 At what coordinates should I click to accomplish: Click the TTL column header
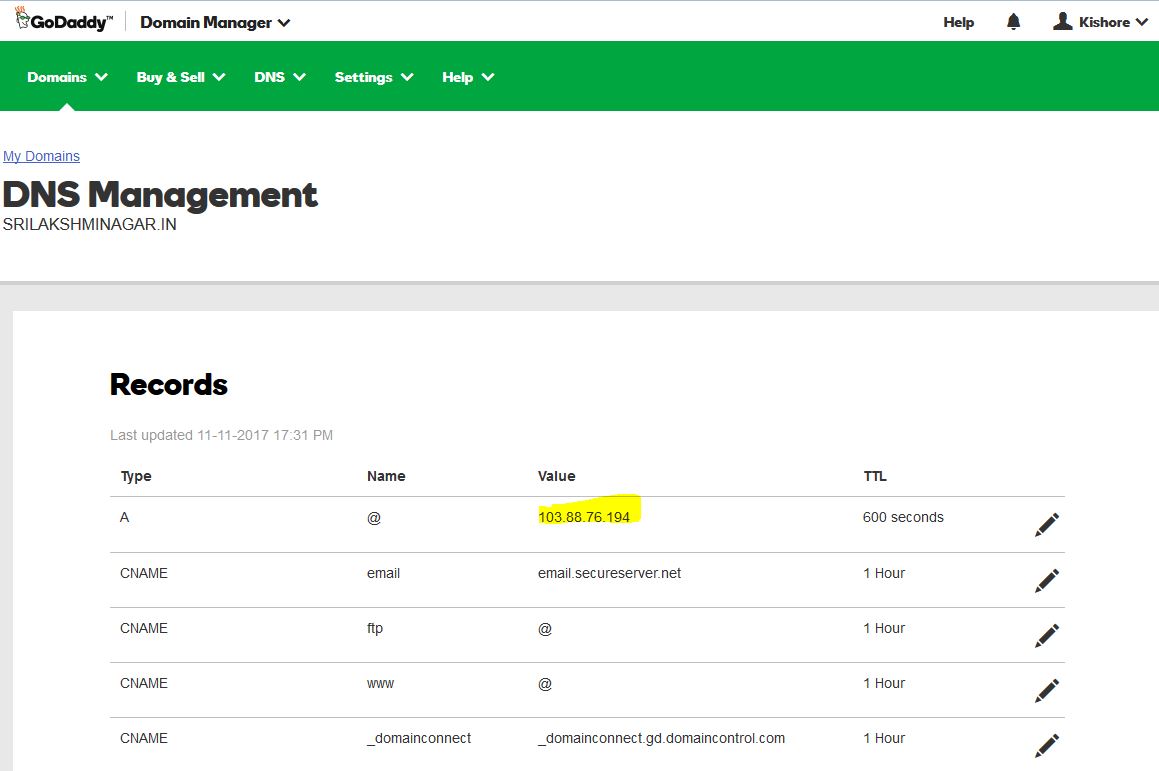point(874,476)
